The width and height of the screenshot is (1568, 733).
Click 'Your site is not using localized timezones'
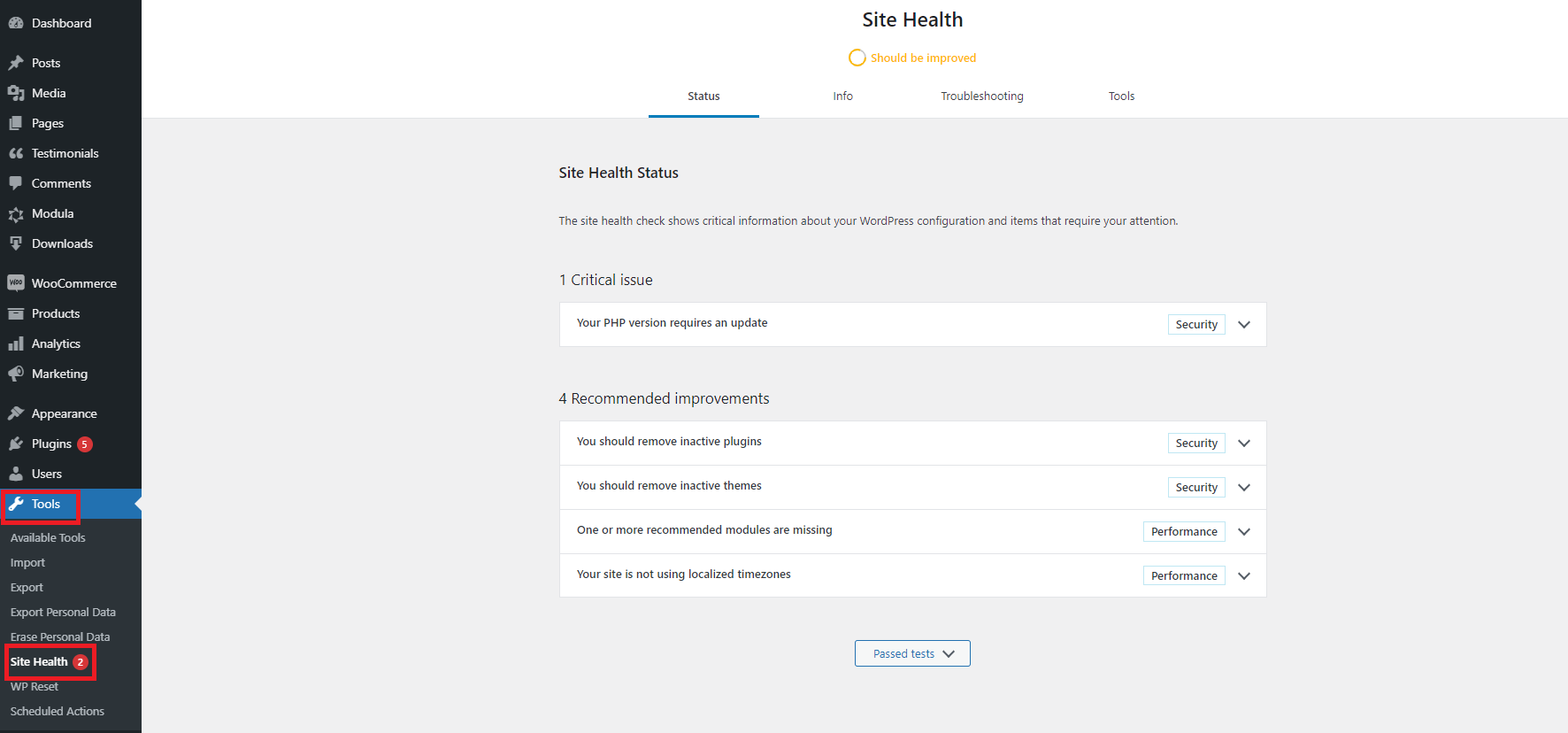[x=684, y=575]
